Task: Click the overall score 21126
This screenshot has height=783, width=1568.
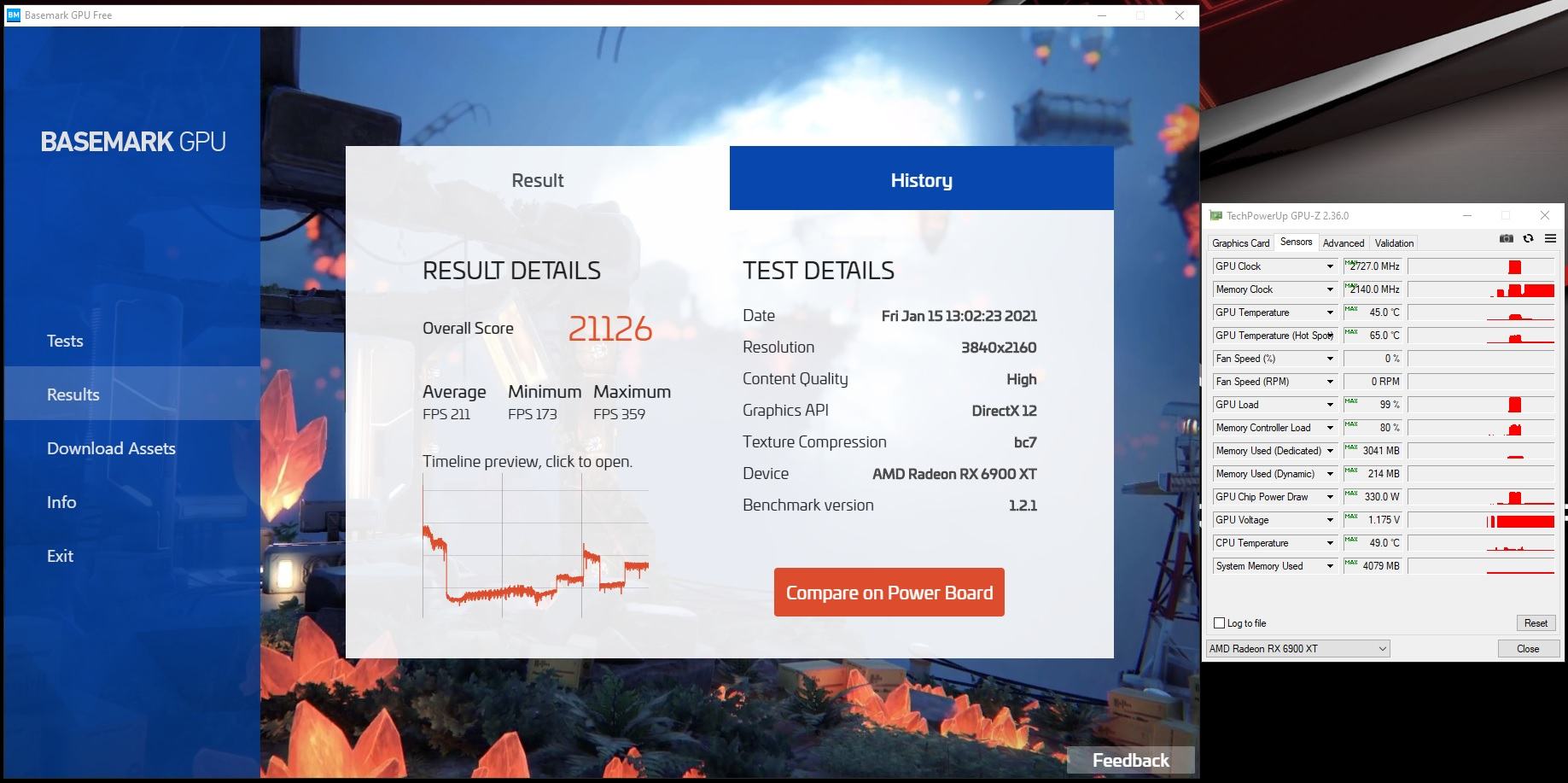Action: (x=609, y=329)
